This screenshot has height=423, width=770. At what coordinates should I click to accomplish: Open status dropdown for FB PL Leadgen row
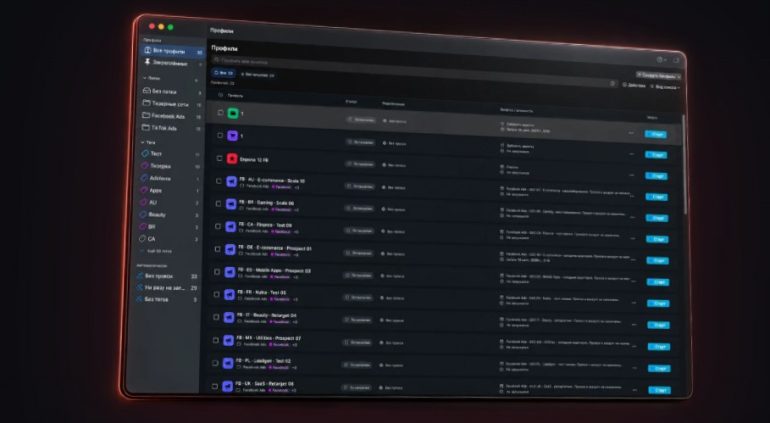[357, 365]
